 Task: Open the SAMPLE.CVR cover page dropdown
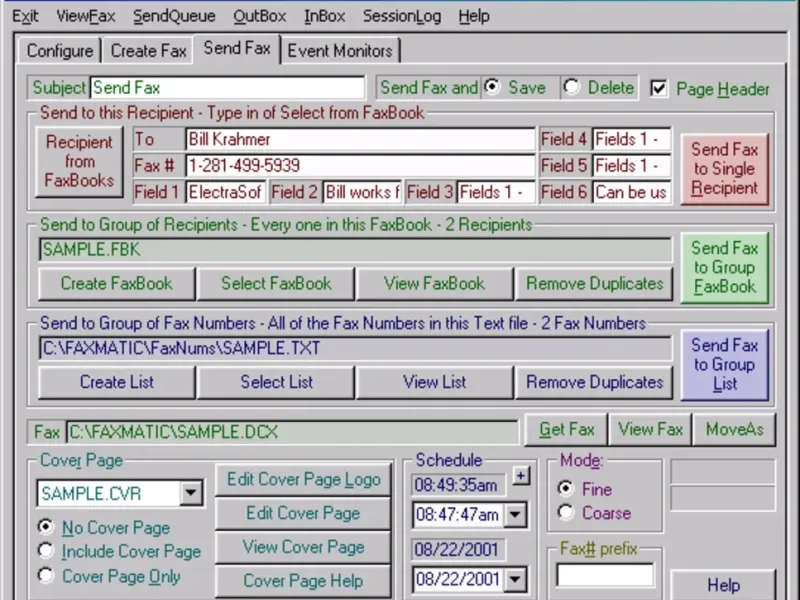(191, 493)
